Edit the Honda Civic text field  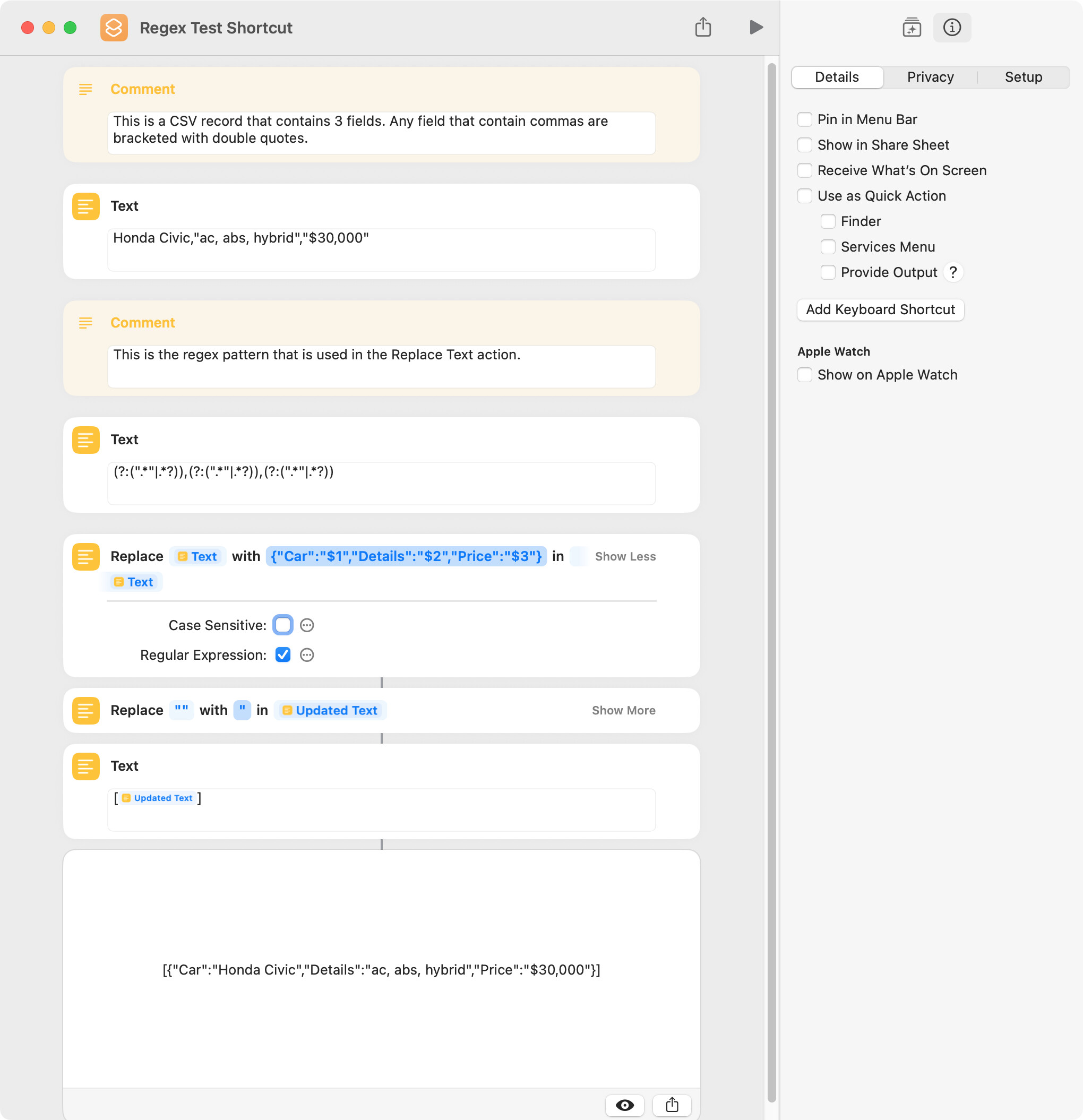[381, 249]
